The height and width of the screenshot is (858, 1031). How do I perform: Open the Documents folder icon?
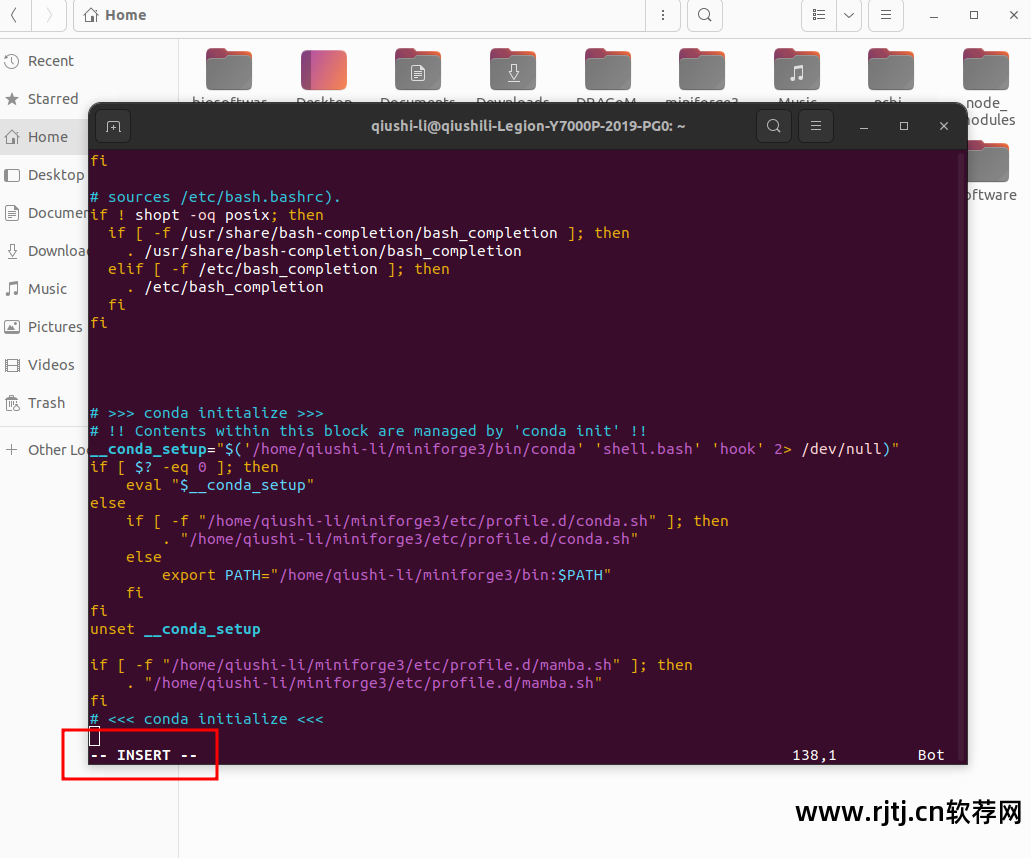[418, 71]
